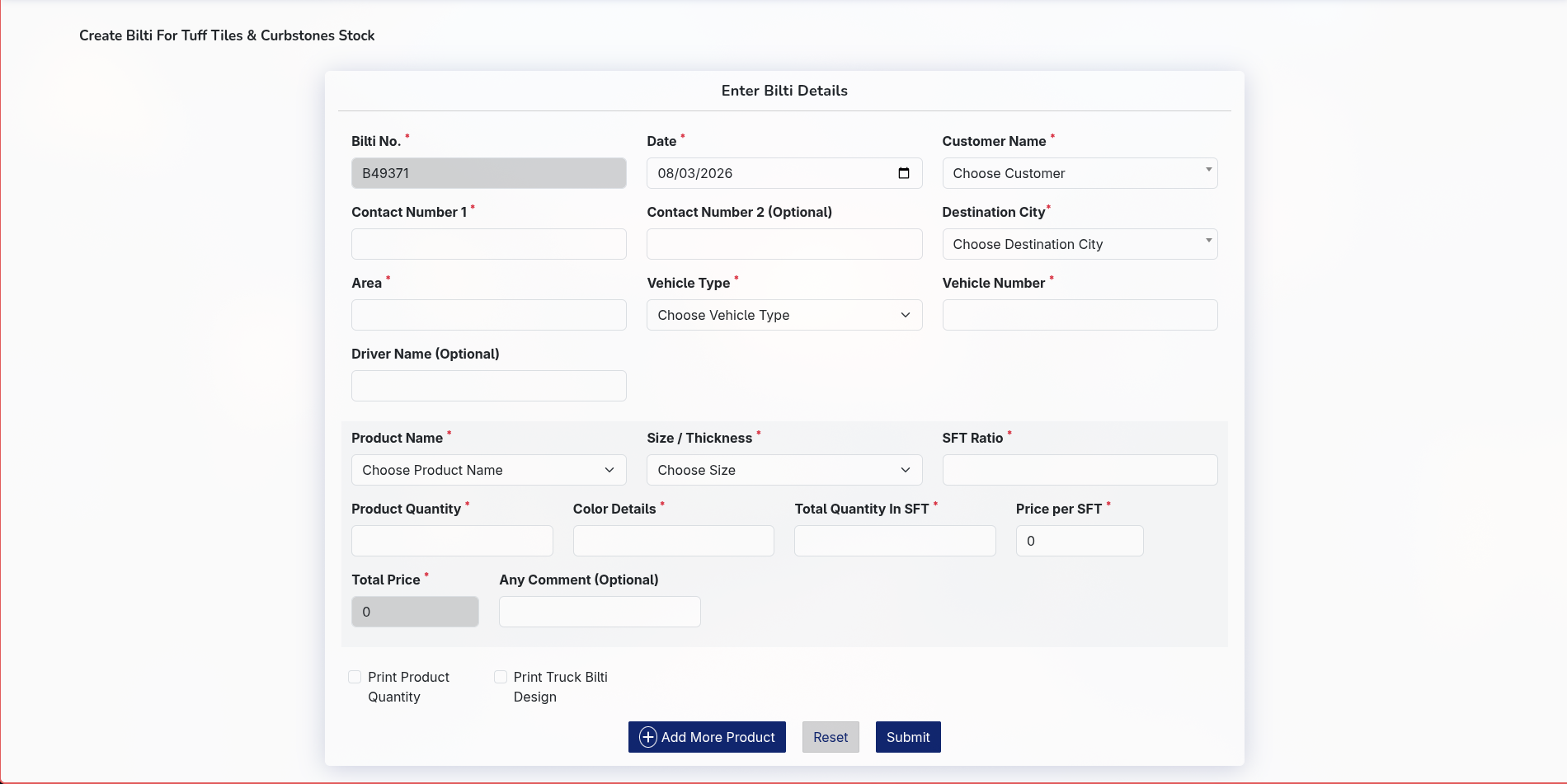Focus the Contact Number 1 input
The height and width of the screenshot is (784, 1567).
[x=489, y=244]
